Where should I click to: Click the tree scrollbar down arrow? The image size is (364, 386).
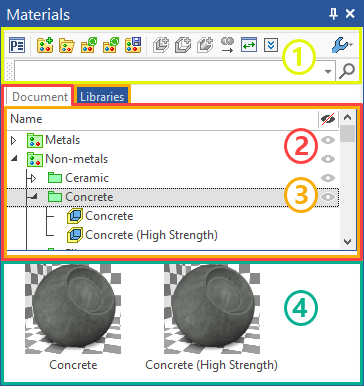point(348,242)
